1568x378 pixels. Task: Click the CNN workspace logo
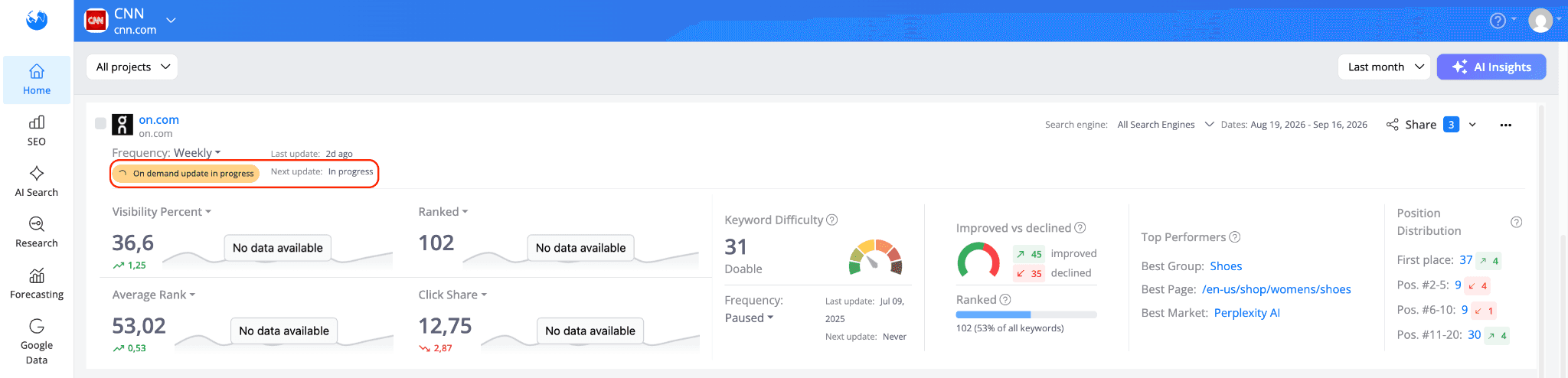(x=96, y=21)
